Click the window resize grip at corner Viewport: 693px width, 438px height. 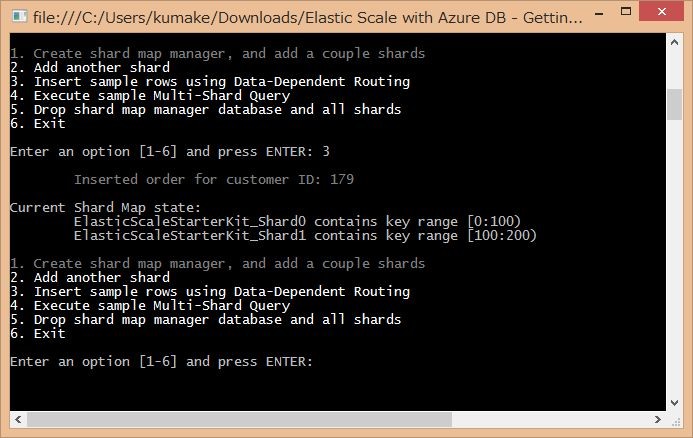(675, 422)
